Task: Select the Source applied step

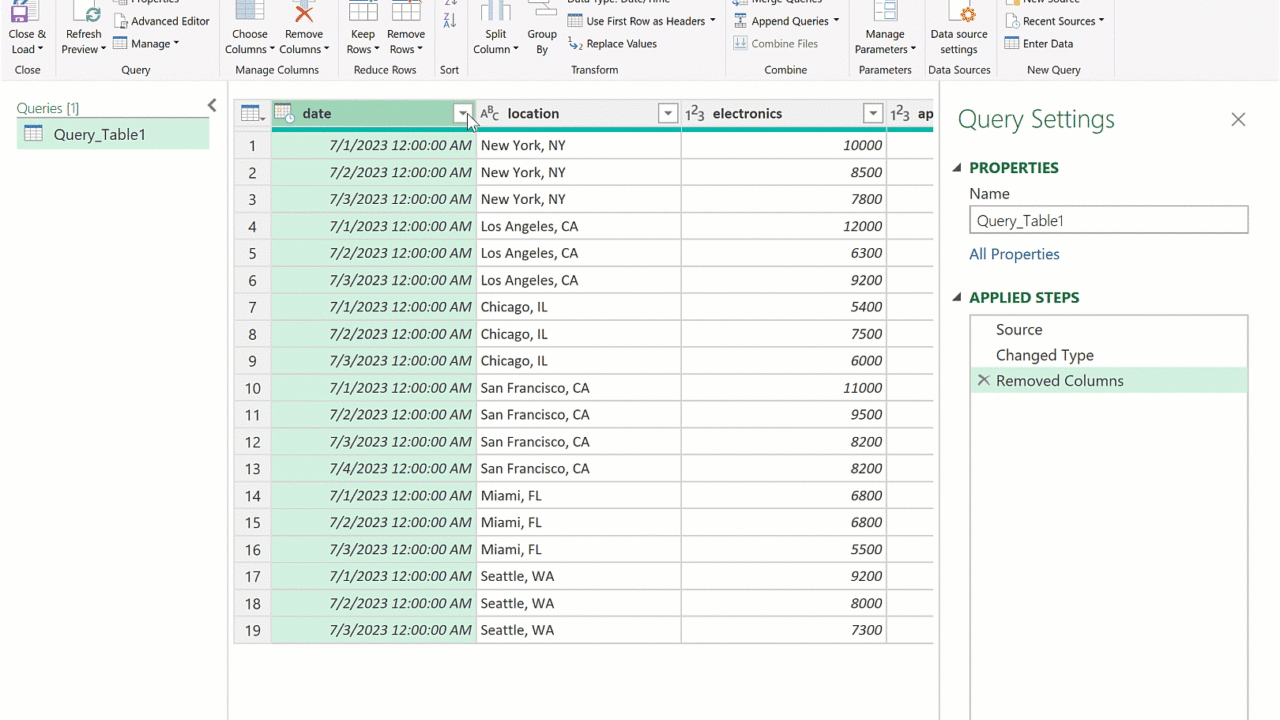Action: [x=1018, y=329]
